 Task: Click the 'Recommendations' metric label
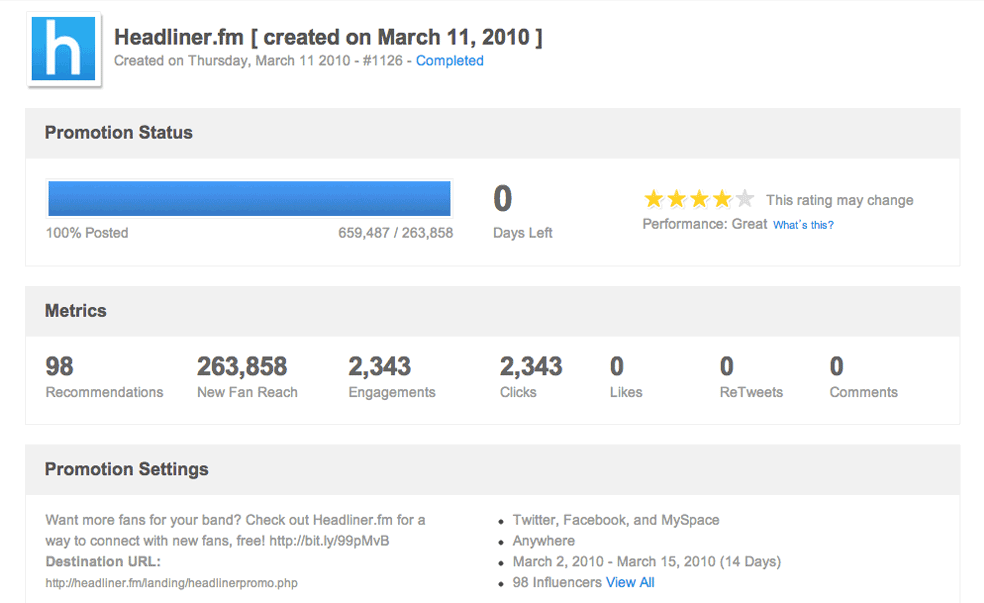(104, 392)
